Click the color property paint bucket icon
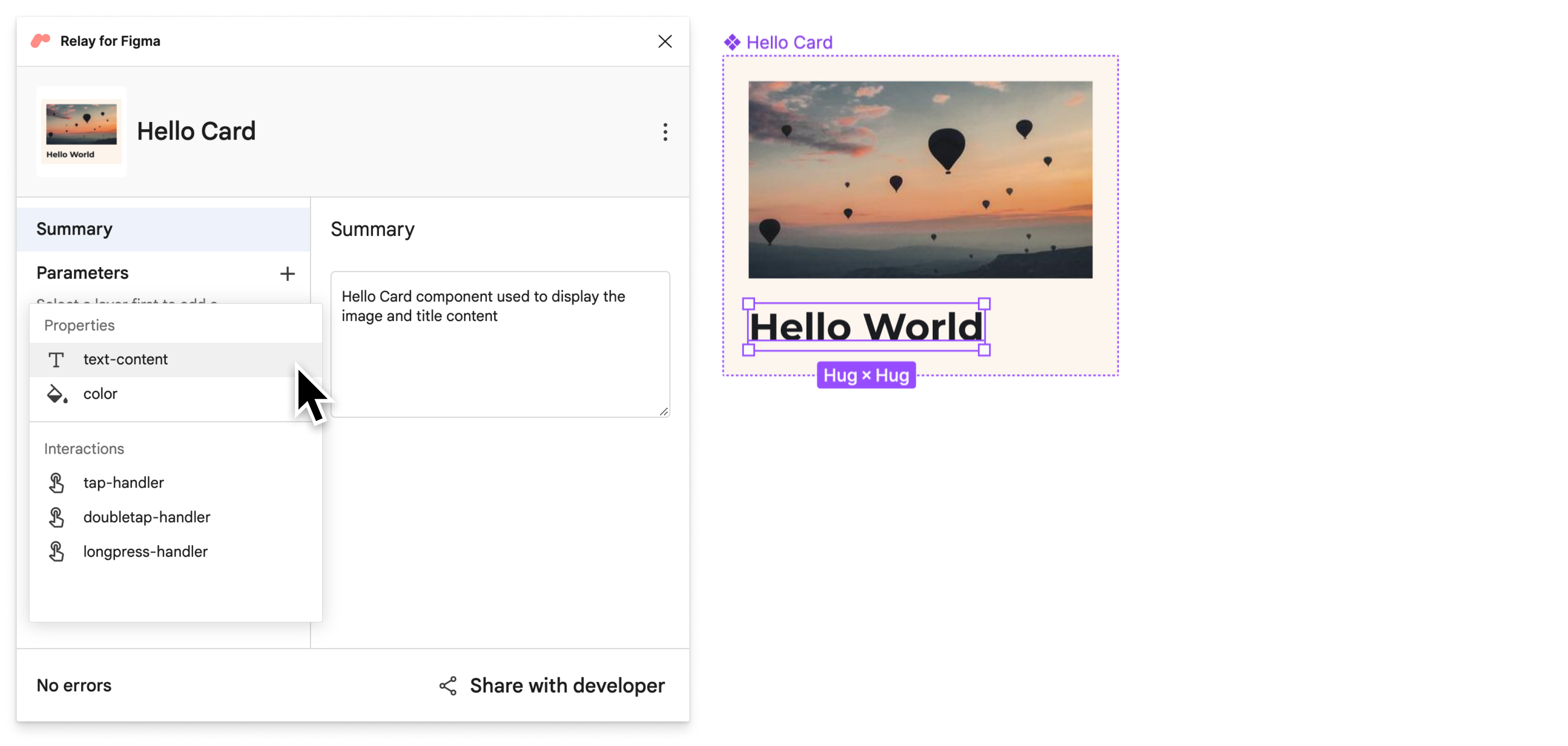This screenshot has height=746, width=1568. point(57,393)
